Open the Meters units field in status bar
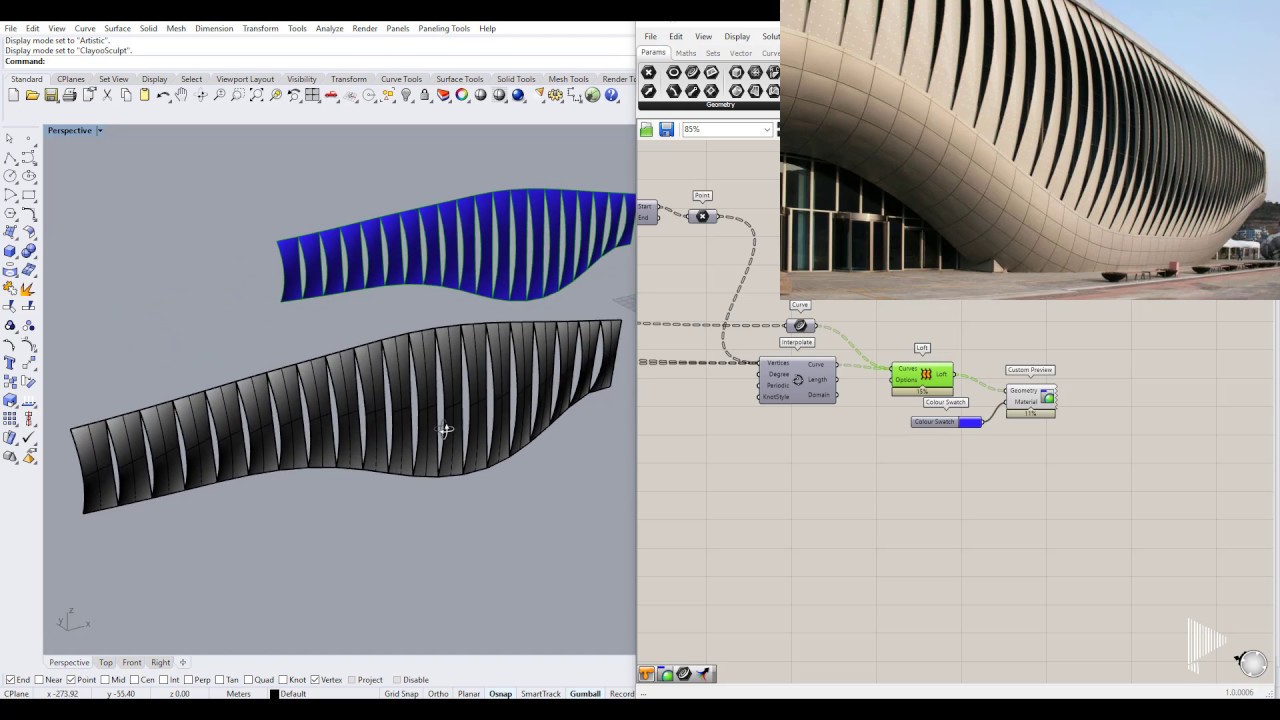The image size is (1280, 720). (x=238, y=694)
